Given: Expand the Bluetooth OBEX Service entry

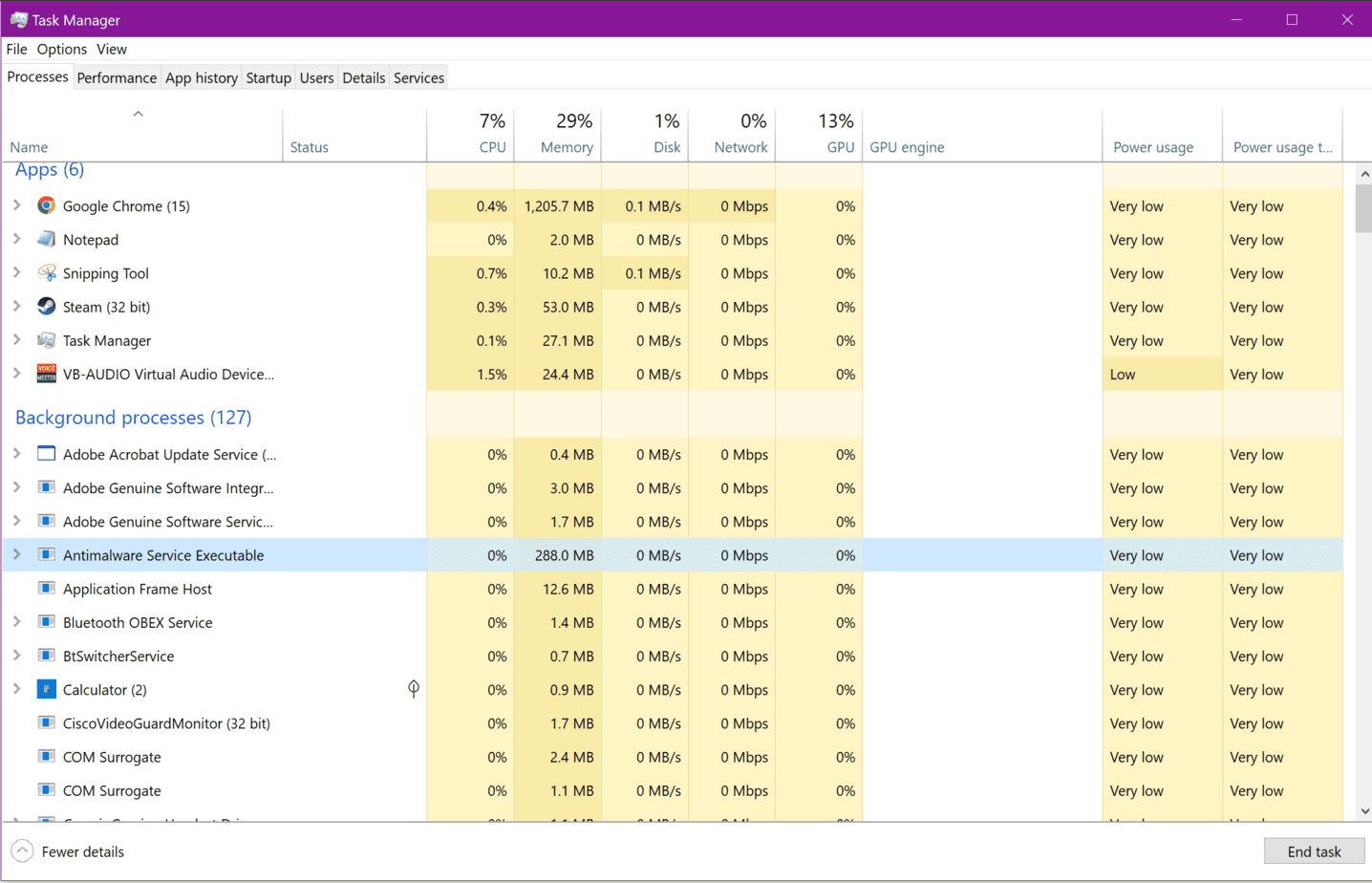Looking at the screenshot, I should coord(17,622).
